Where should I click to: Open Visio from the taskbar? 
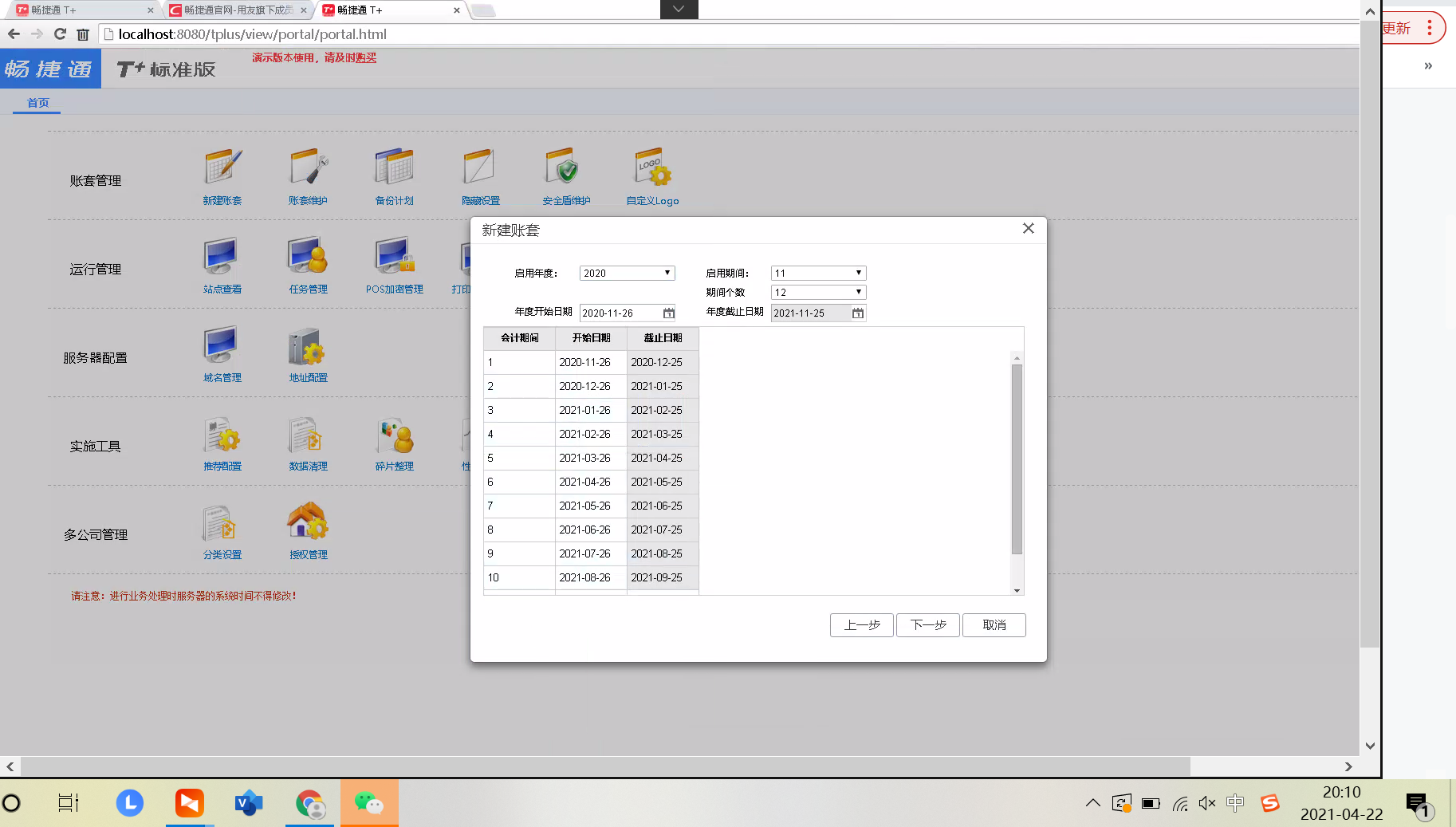tap(249, 803)
